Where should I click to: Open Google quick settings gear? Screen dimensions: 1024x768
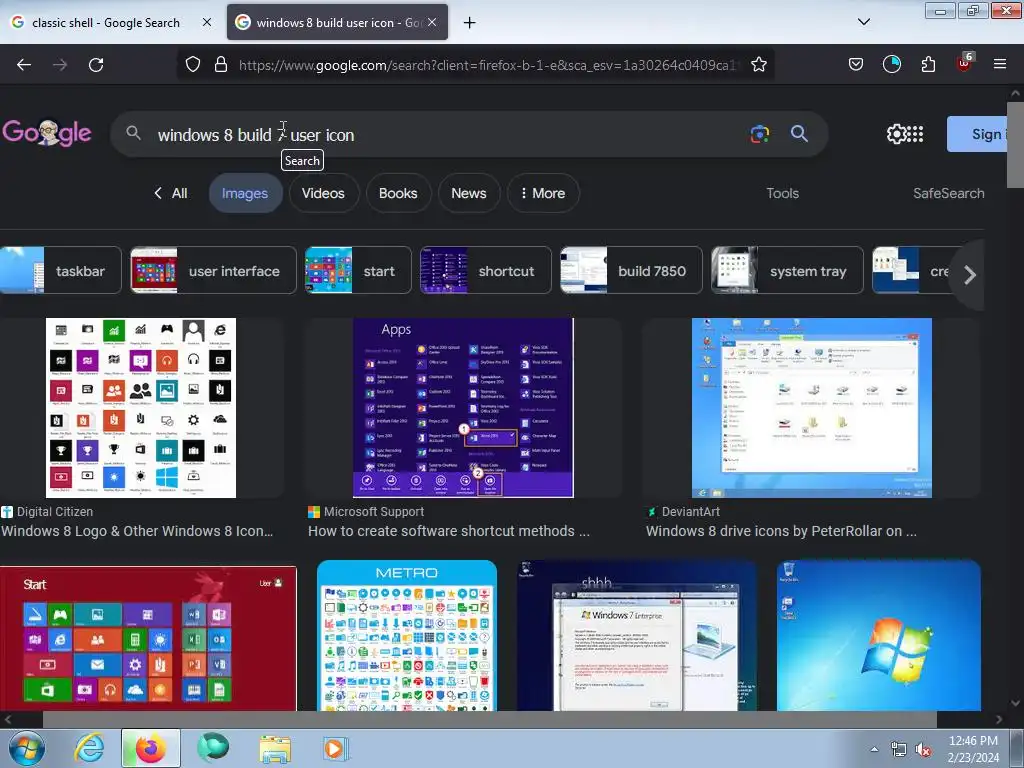pyautogui.click(x=897, y=134)
